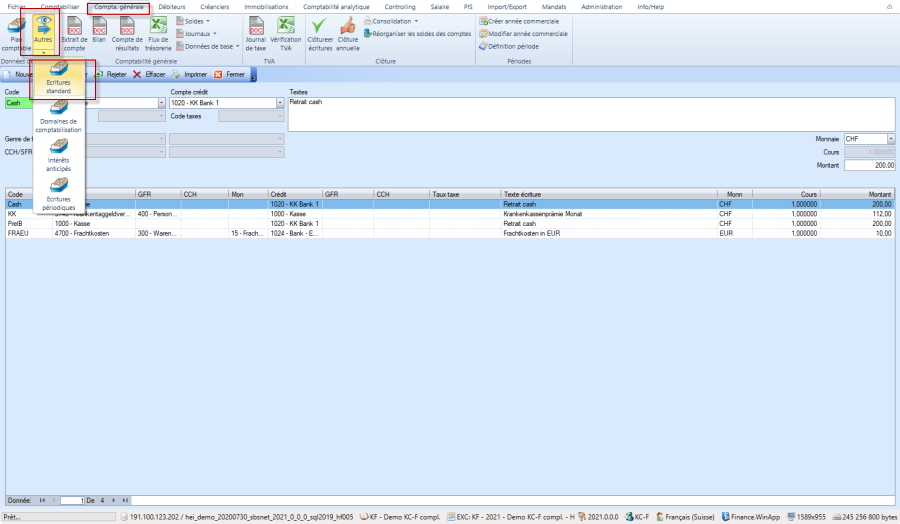The image size is (900, 524).
Task: Open the Consolidation dropdown
Action: pos(392,21)
